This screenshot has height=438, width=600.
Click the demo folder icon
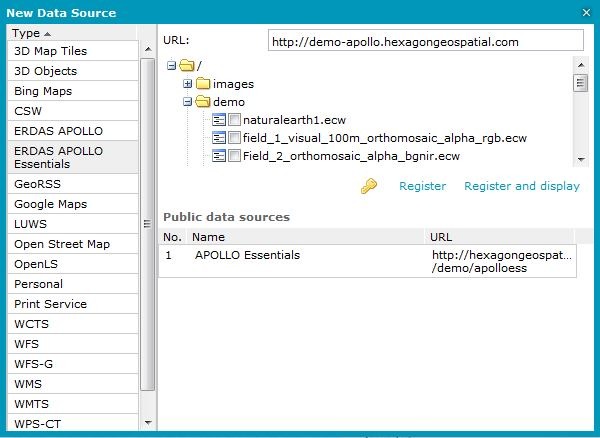point(203,102)
